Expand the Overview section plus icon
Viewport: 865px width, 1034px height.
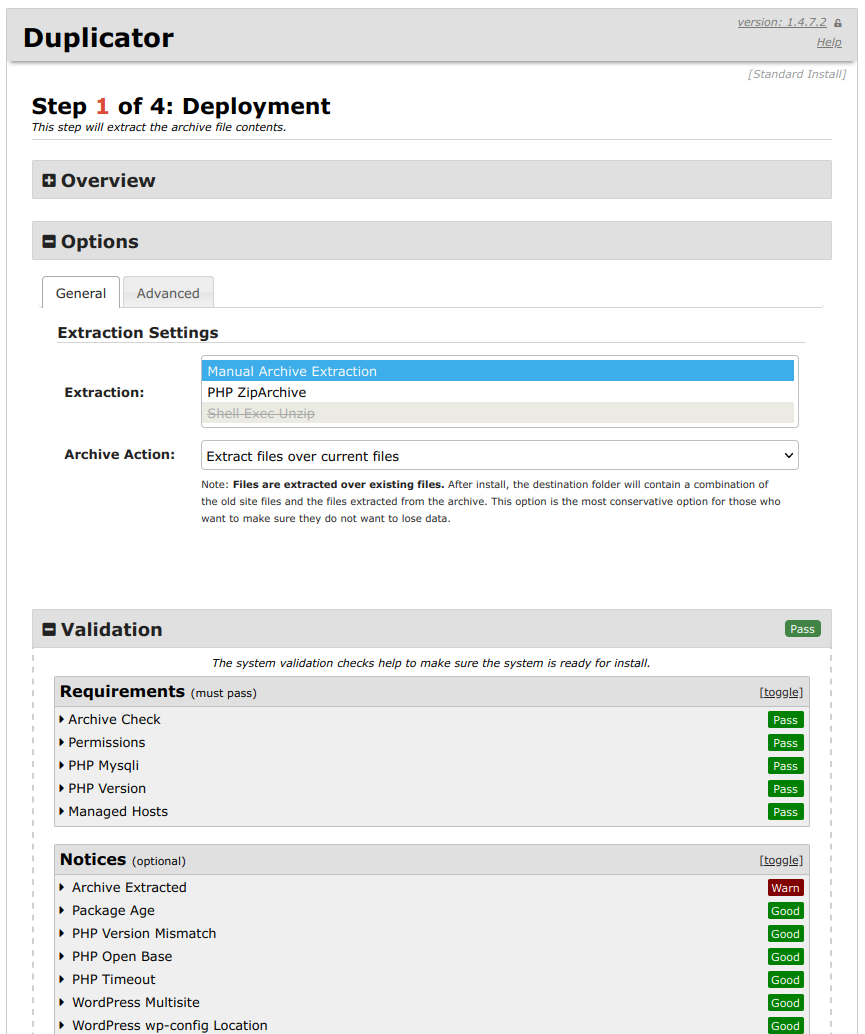(49, 181)
